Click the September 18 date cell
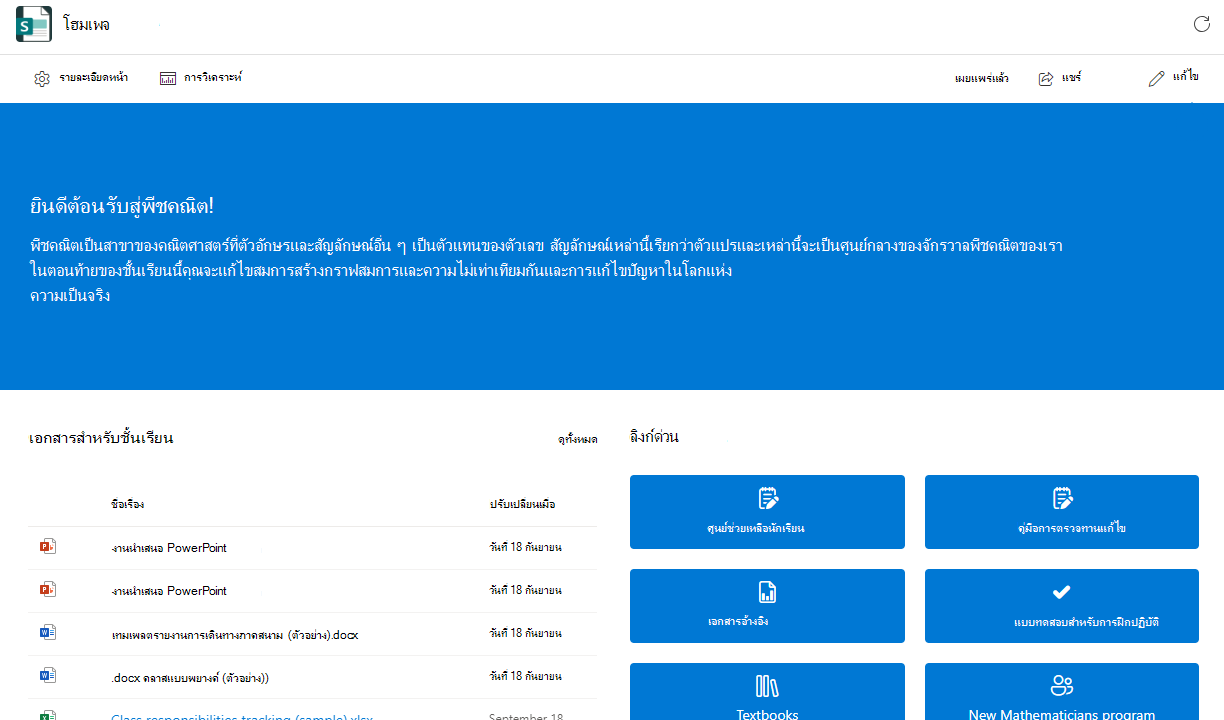This screenshot has width=1224, height=720. pyautogui.click(x=526, y=716)
